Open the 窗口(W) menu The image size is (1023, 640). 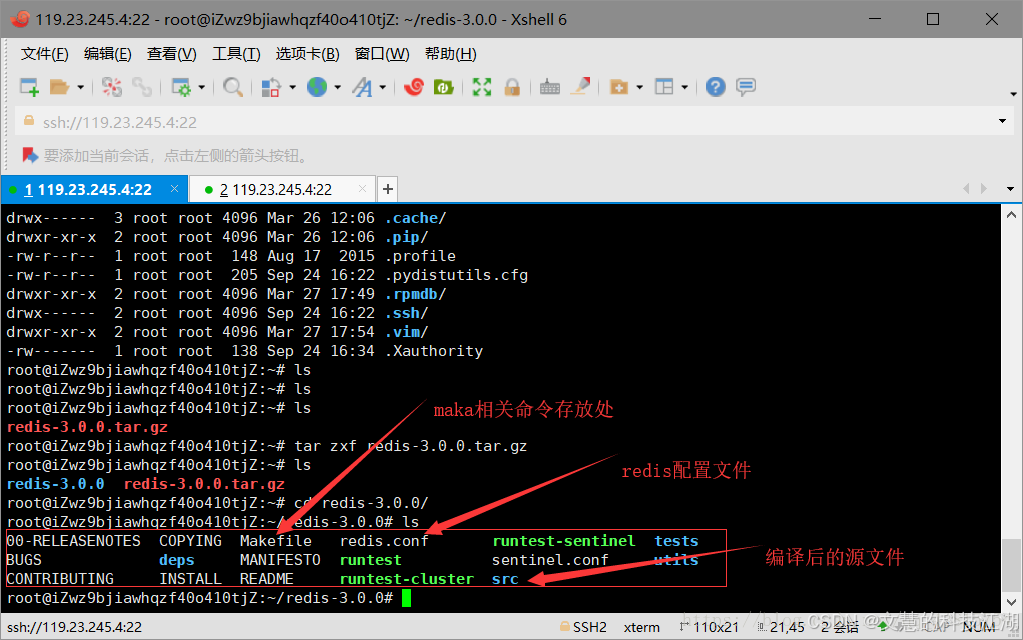click(x=382, y=54)
